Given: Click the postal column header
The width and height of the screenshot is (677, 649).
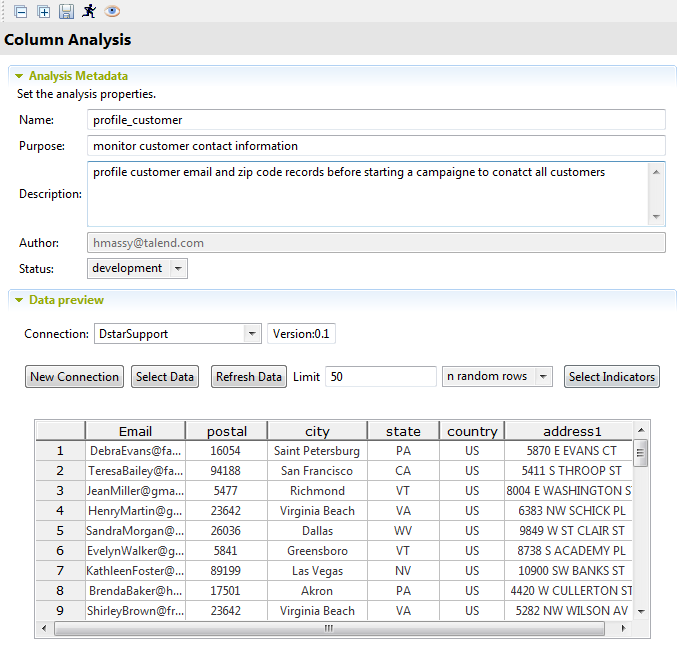Looking at the screenshot, I should 227,431.
